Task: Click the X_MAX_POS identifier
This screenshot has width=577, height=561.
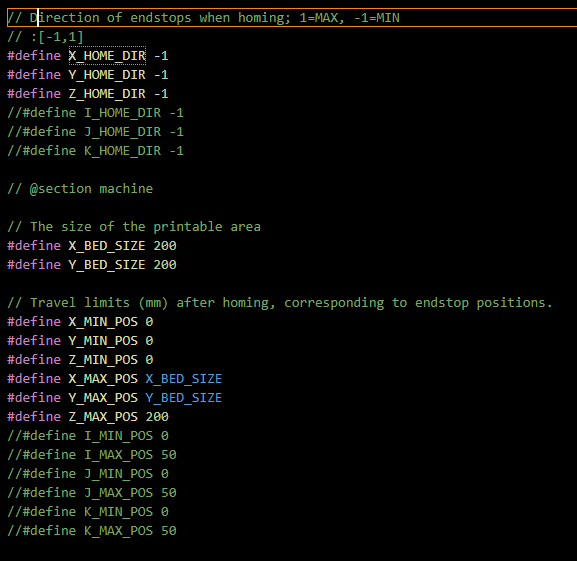Action: [x=103, y=379]
